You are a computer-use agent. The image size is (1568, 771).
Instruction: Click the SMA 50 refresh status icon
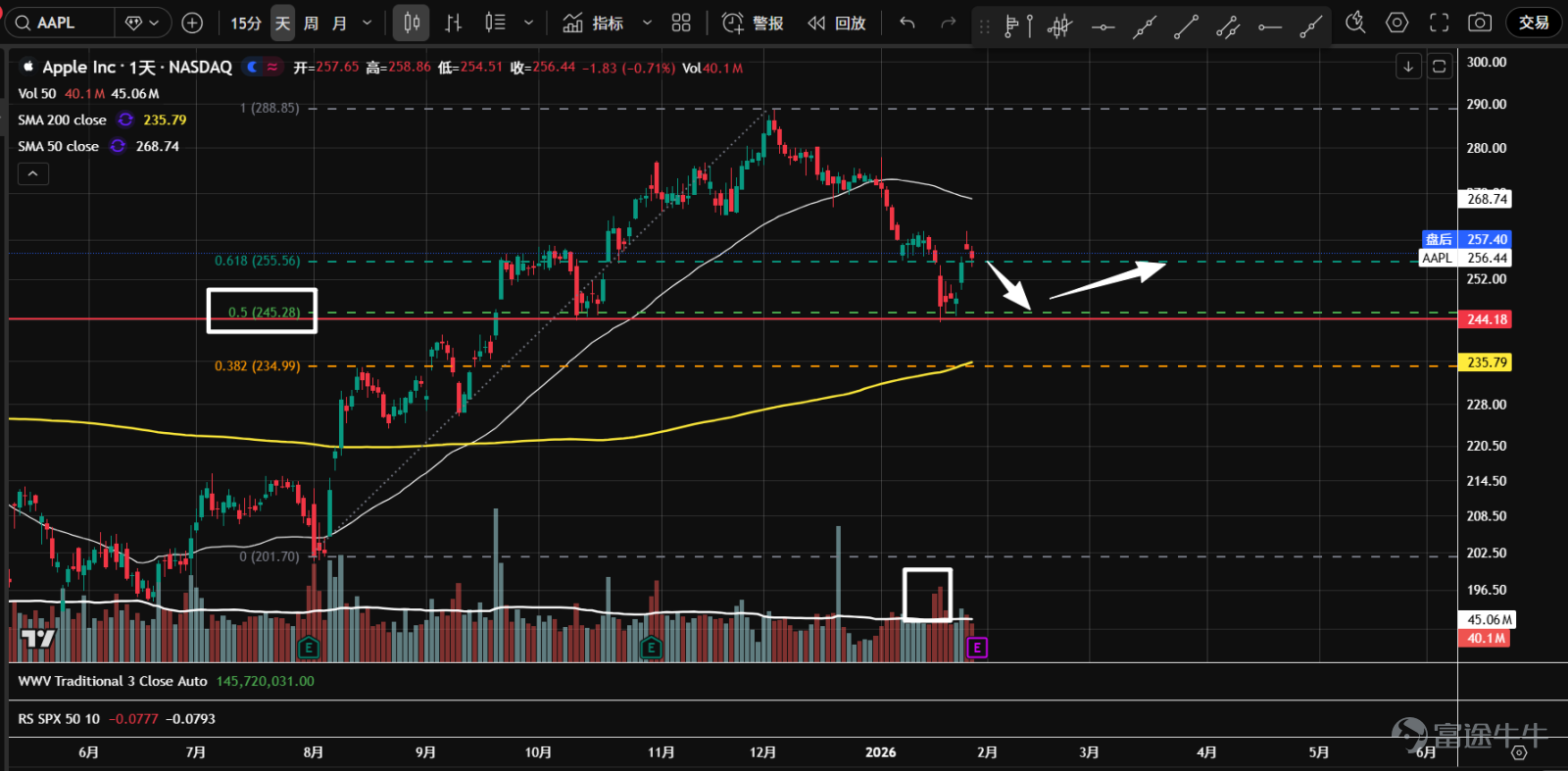pos(118,146)
